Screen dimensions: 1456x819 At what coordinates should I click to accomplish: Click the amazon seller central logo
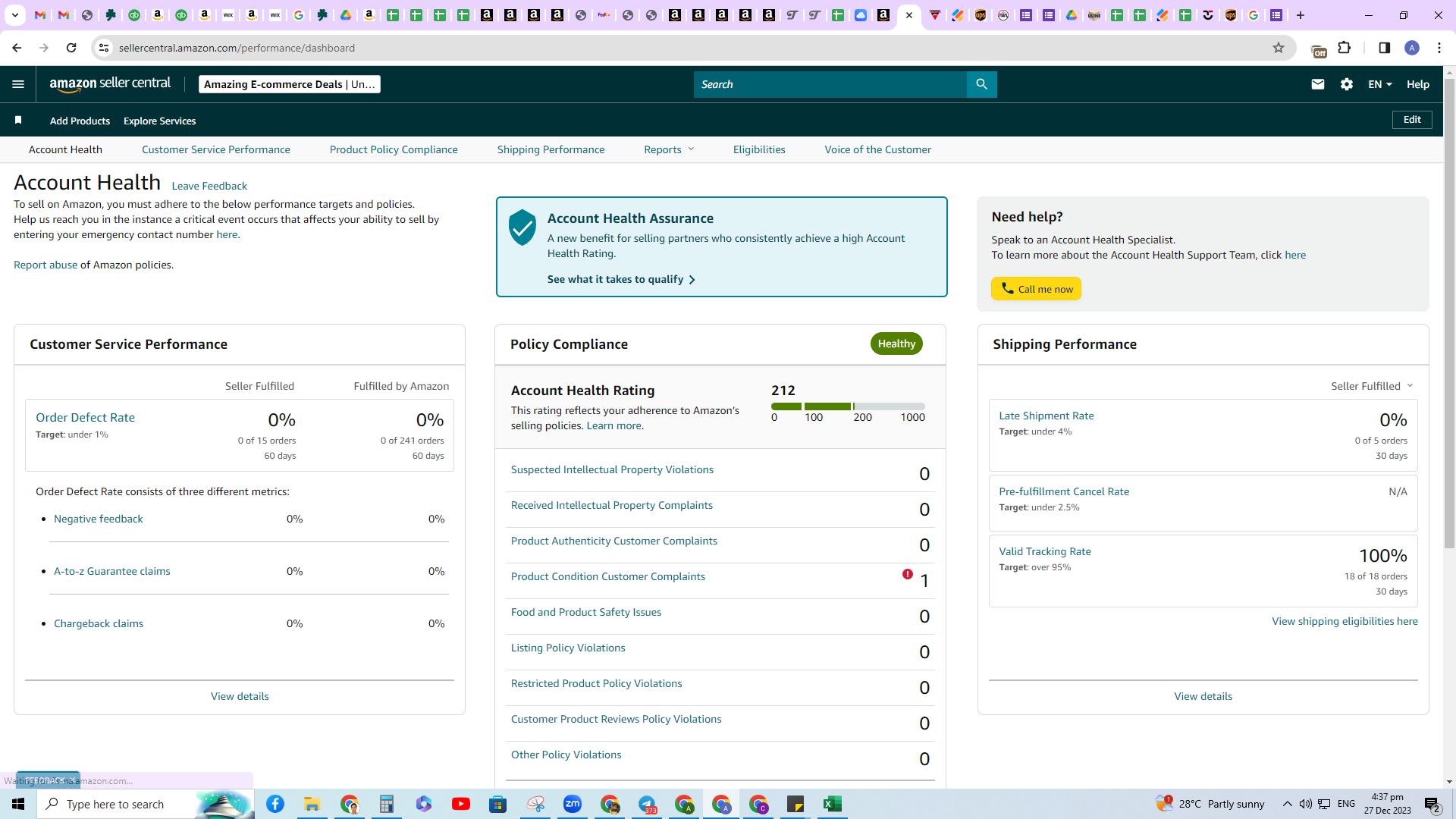[x=110, y=84]
